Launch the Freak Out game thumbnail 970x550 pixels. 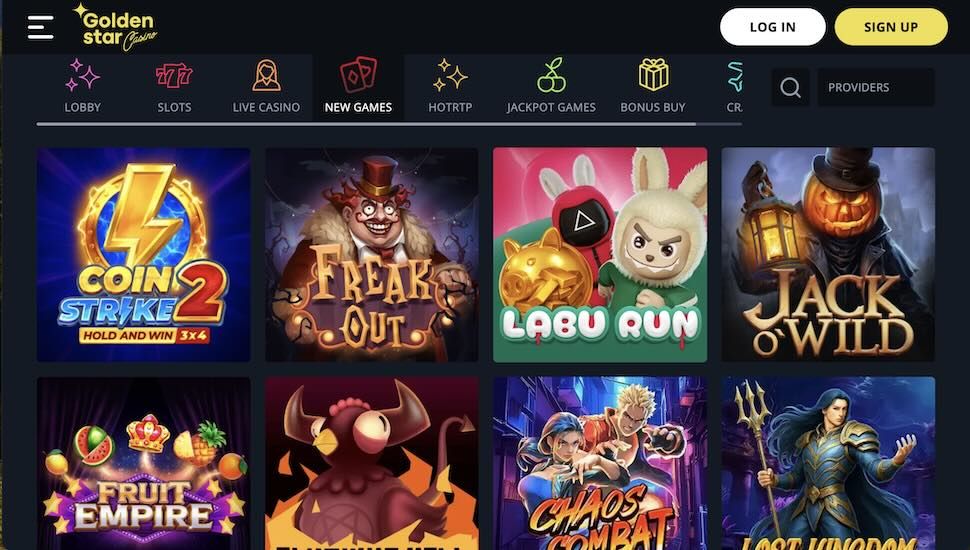[x=372, y=254]
